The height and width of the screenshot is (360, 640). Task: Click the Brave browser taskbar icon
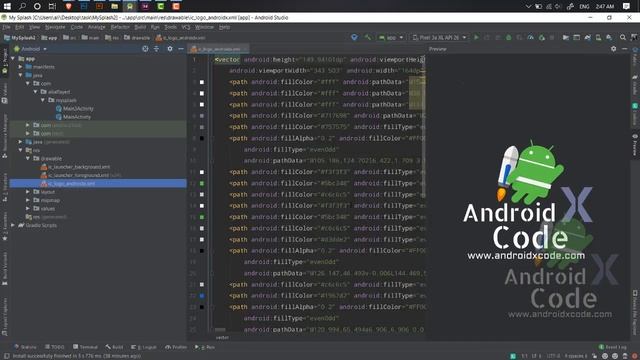[x=69, y=6]
